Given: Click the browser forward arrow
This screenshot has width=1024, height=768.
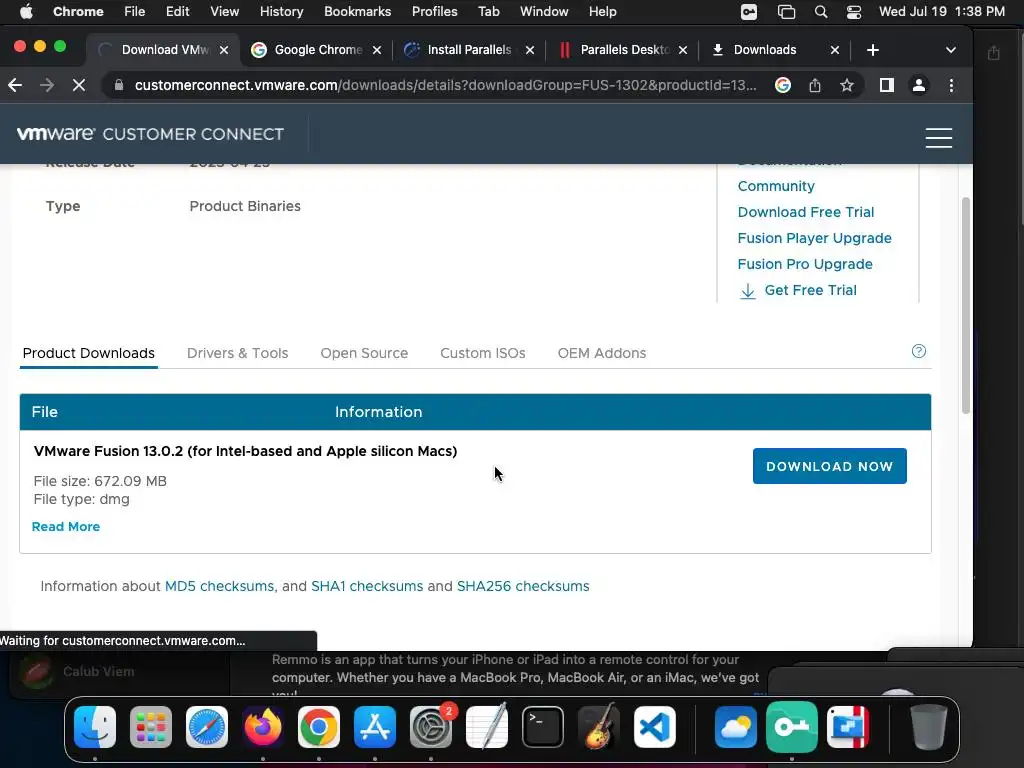Looking at the screenshot, I should 46,85.
